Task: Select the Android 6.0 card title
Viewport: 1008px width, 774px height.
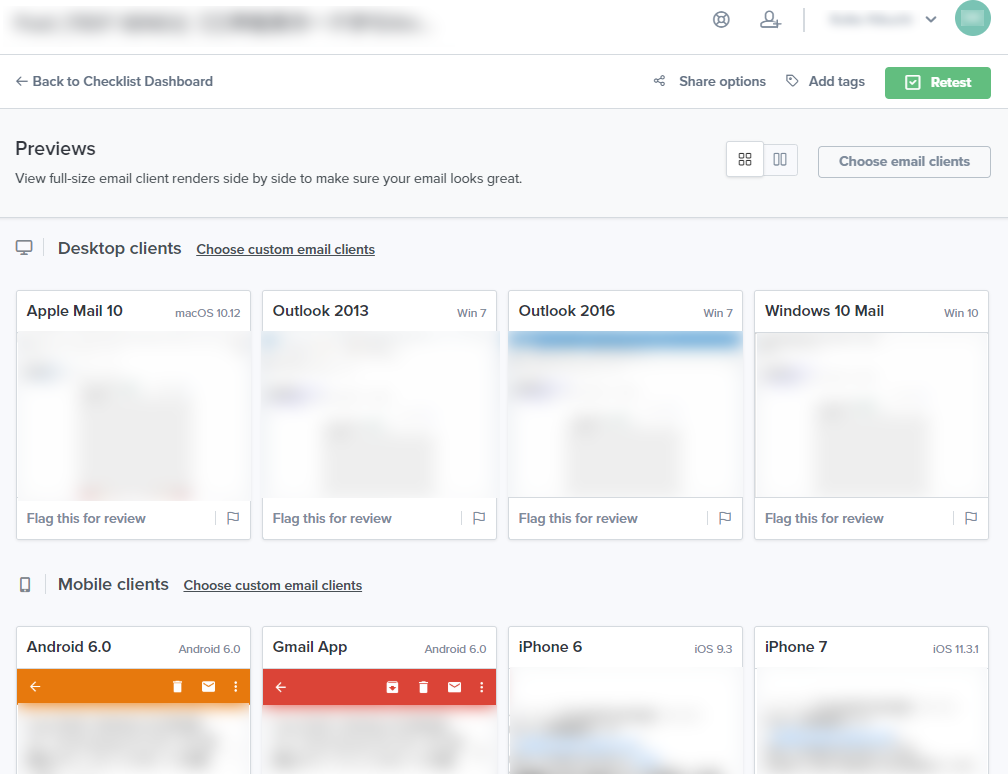Action: tap(69, 647)
